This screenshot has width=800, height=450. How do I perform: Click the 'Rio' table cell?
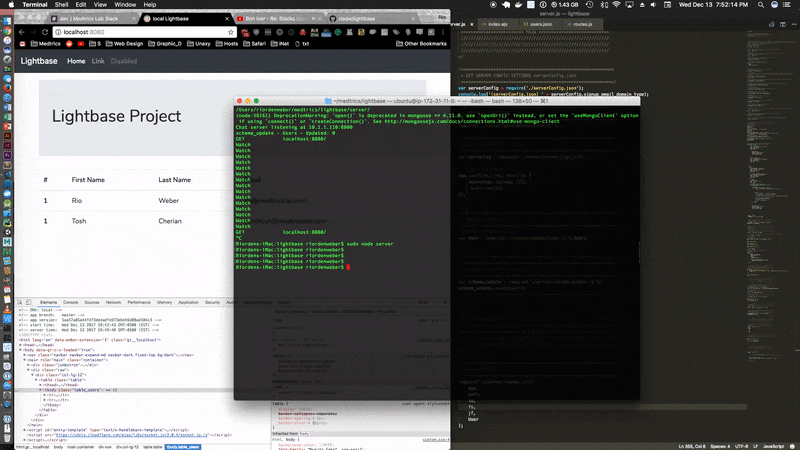[x=77, y=201]
